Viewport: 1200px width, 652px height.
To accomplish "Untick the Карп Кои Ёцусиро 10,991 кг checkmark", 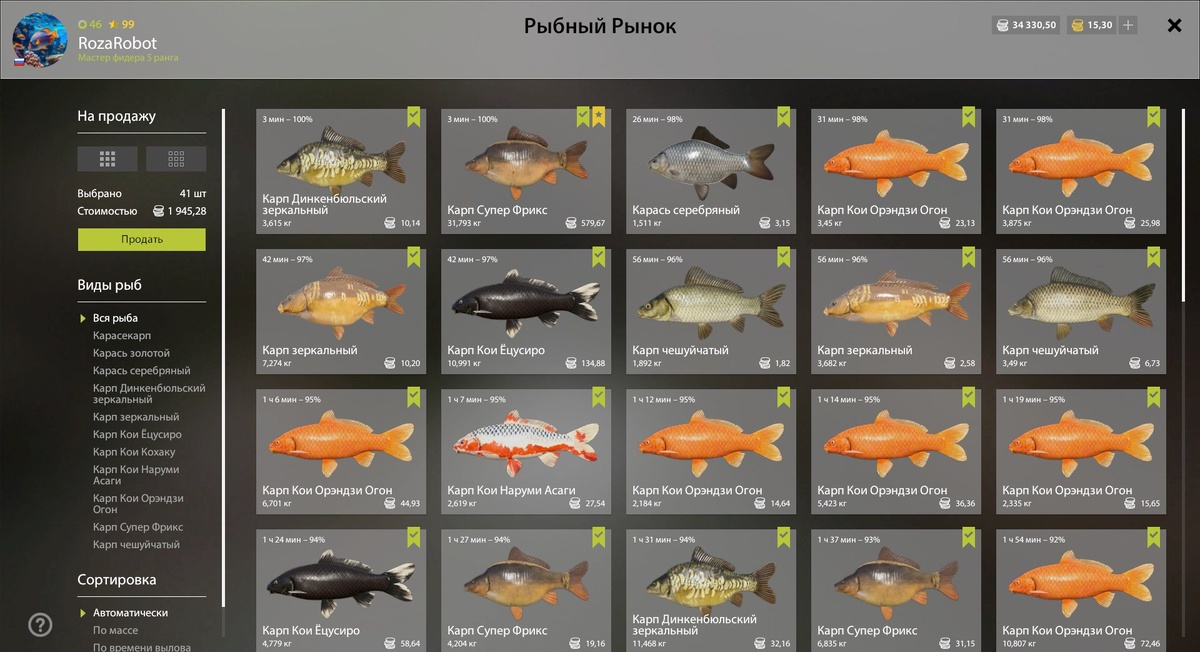I will [x=598, y=257].
